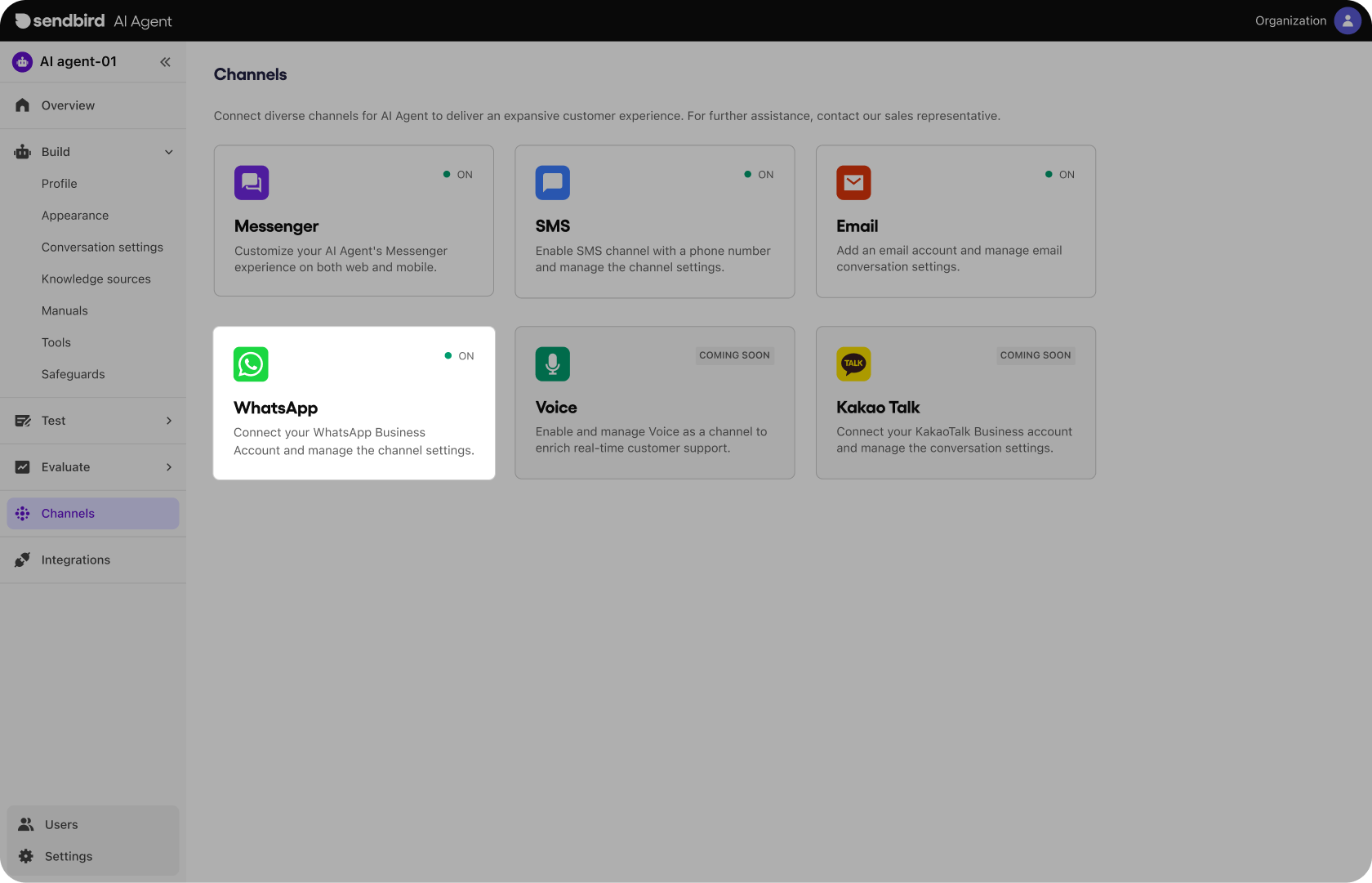Click the blue SMS bubble icon
The height and width of the screenshot is (883, 1372).
tap(552, 183)
